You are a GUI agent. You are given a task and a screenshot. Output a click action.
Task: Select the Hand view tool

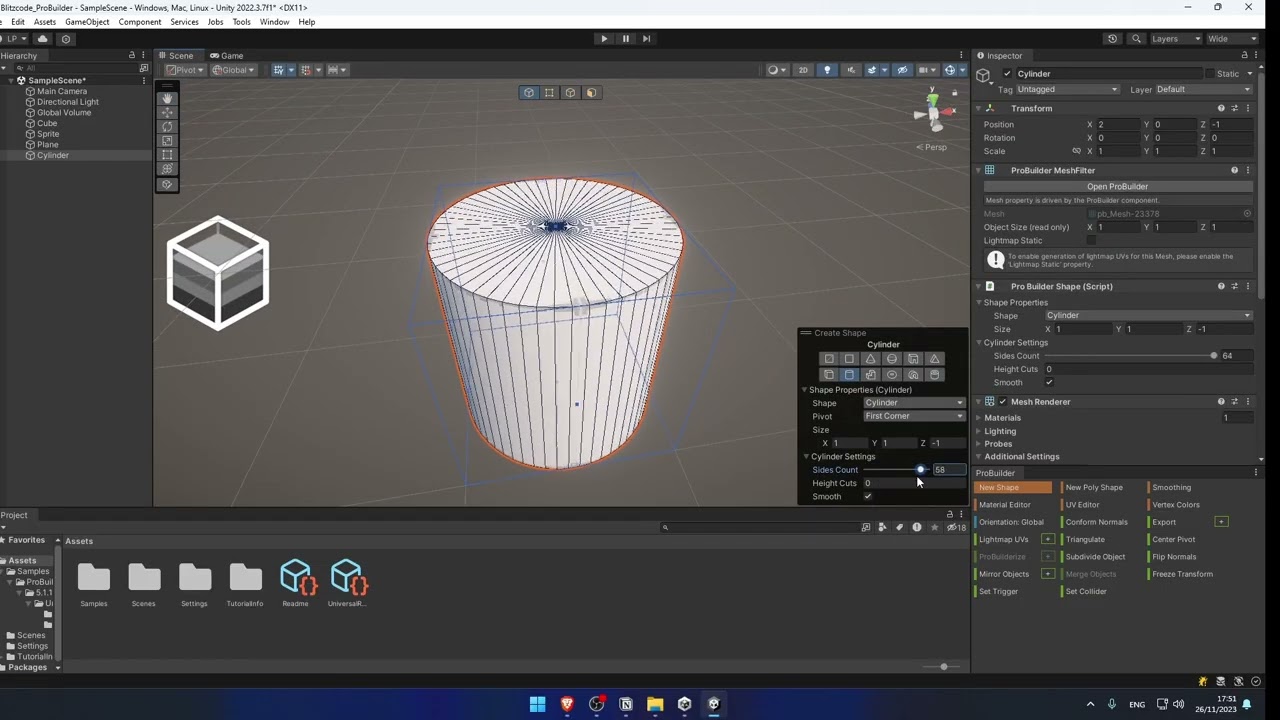[167, 98]
